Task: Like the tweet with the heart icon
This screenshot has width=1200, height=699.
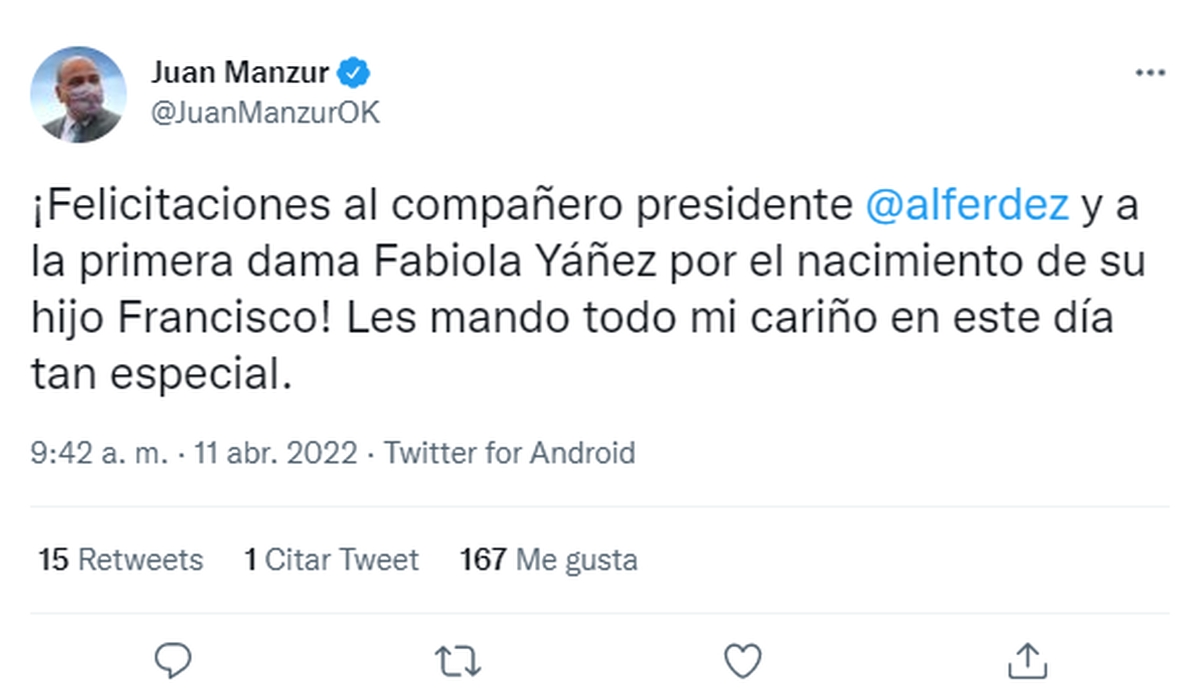Action: pos(742,660)
